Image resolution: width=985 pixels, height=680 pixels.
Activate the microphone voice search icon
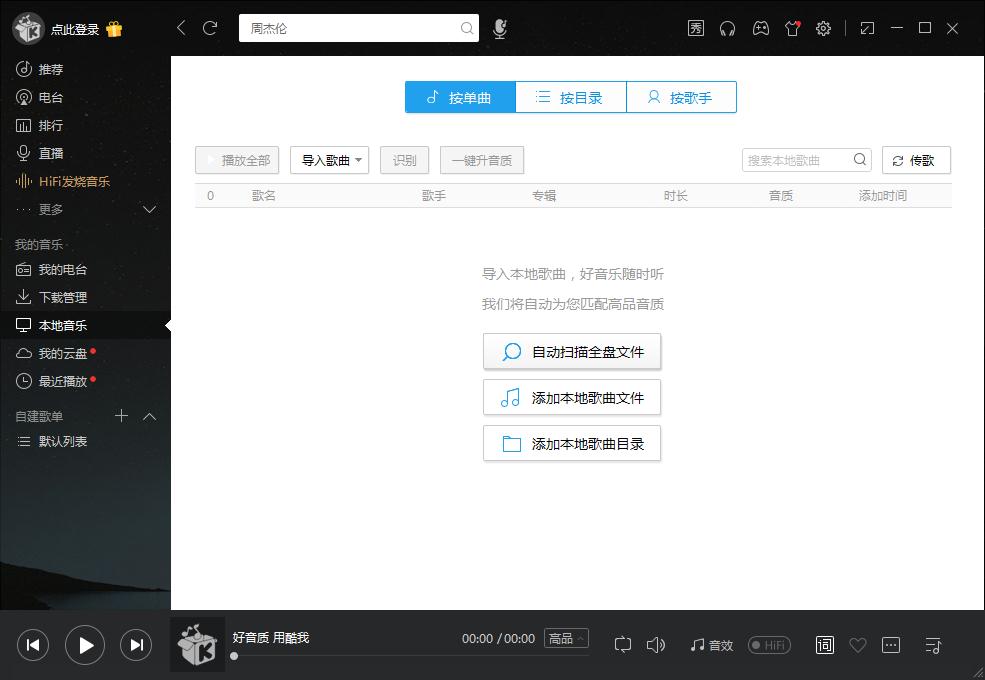pos(499,28)
